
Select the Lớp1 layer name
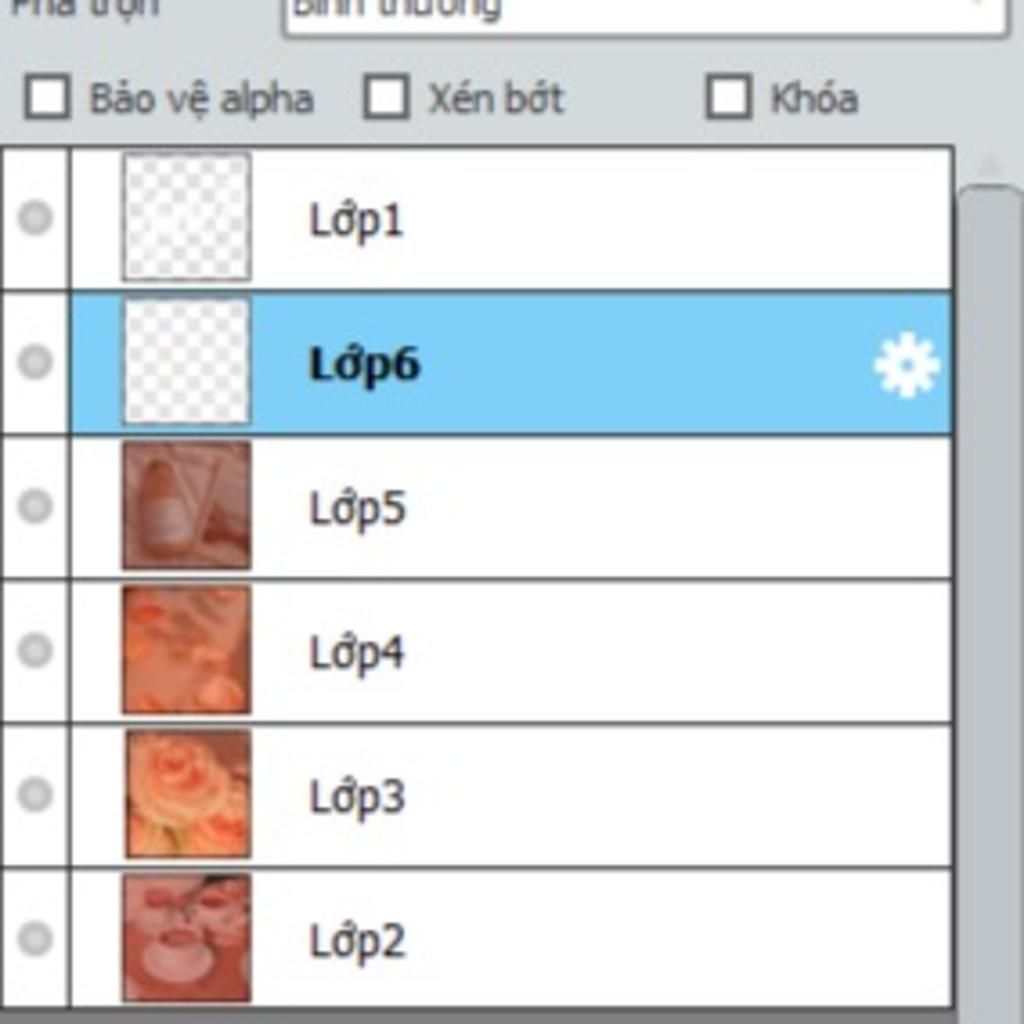[356, 221]
